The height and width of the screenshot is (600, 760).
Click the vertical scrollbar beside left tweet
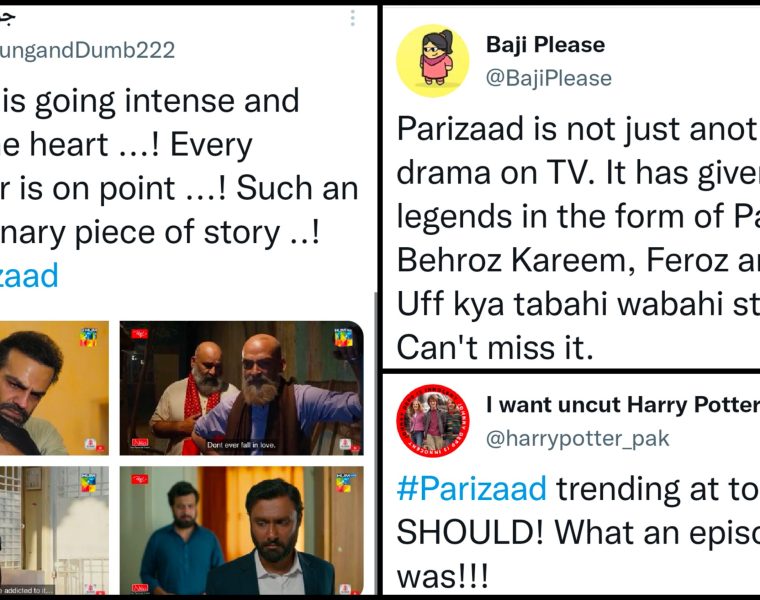click(376, 443)
